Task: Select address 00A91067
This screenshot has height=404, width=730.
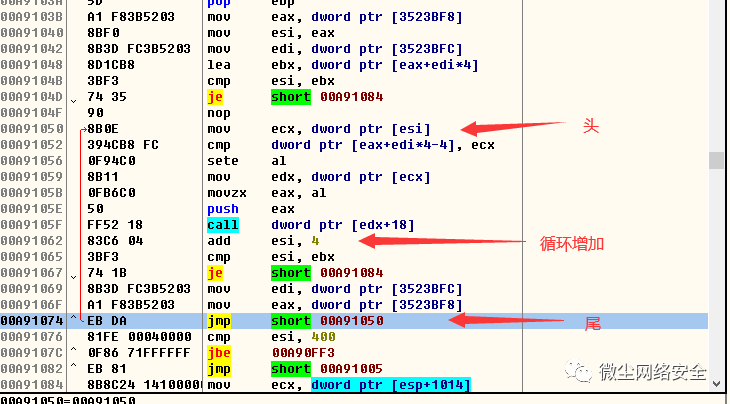Action: point(32,273)
